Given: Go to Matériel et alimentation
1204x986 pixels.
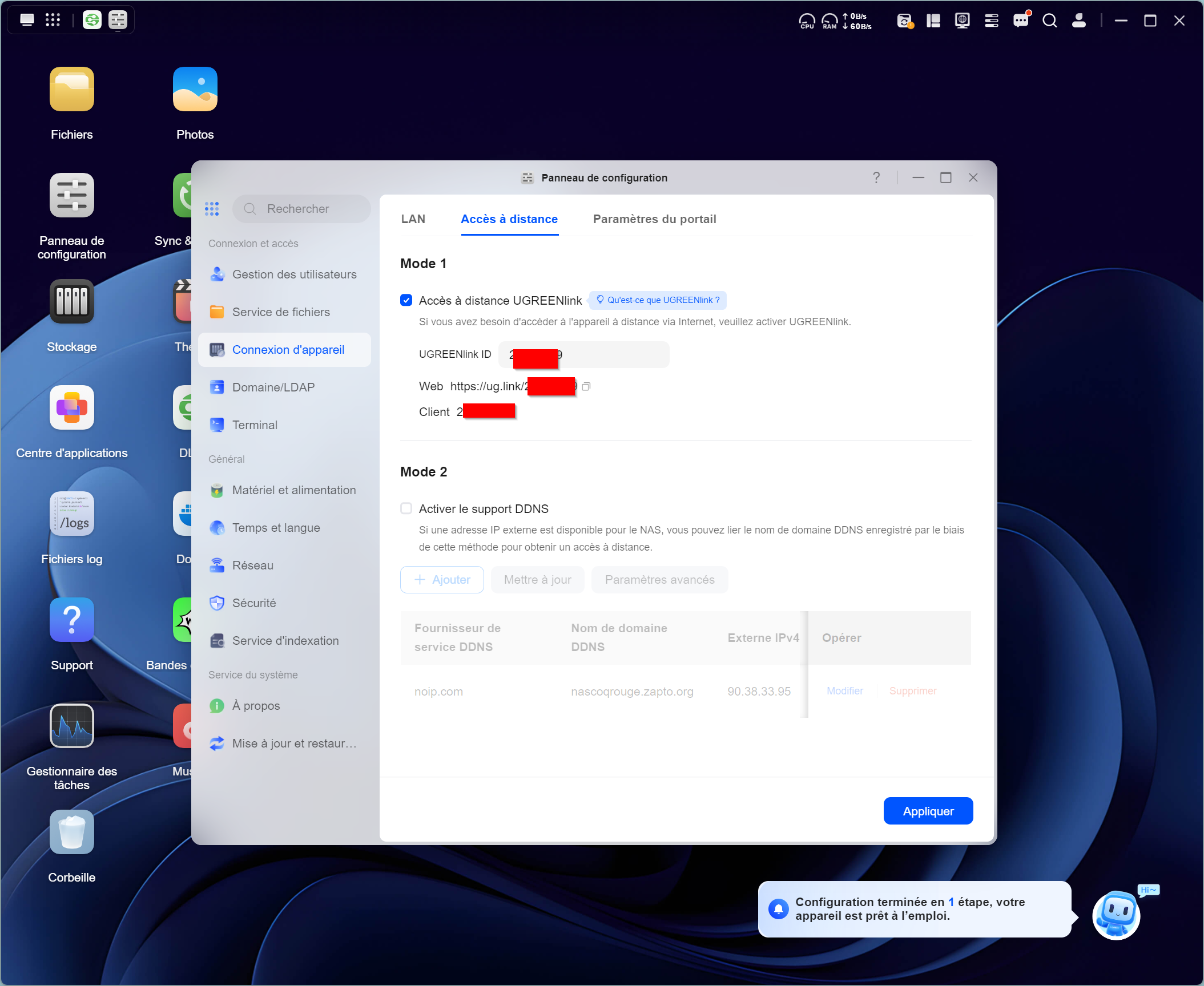Looking at the screenshot, I should point(284,490).
